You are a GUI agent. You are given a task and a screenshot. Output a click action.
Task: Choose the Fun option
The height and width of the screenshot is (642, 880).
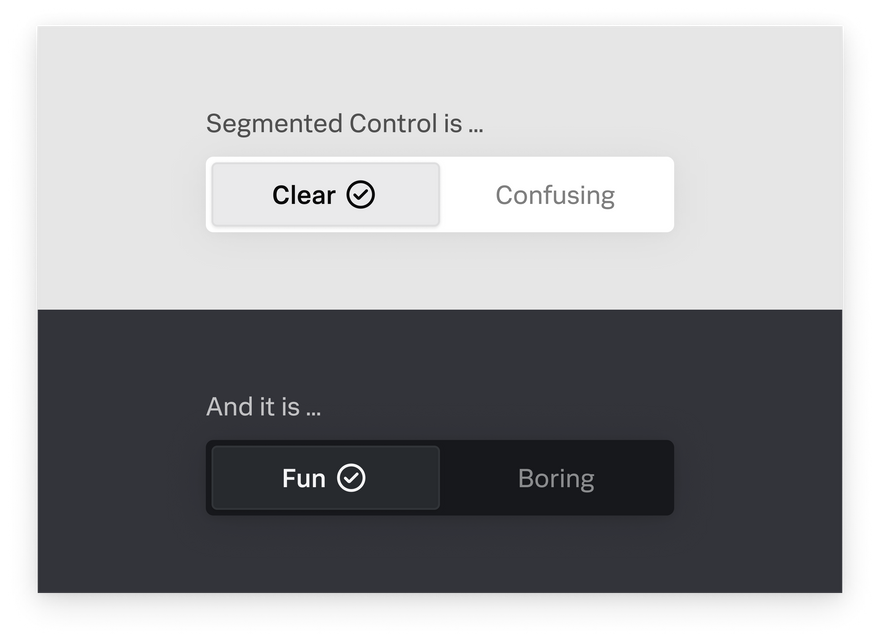[326, 478]
